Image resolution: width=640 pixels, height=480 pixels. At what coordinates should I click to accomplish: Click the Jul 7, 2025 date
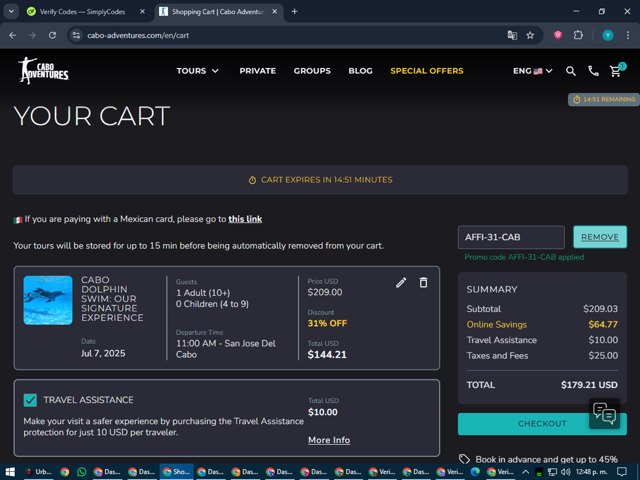tap(103, 353)
